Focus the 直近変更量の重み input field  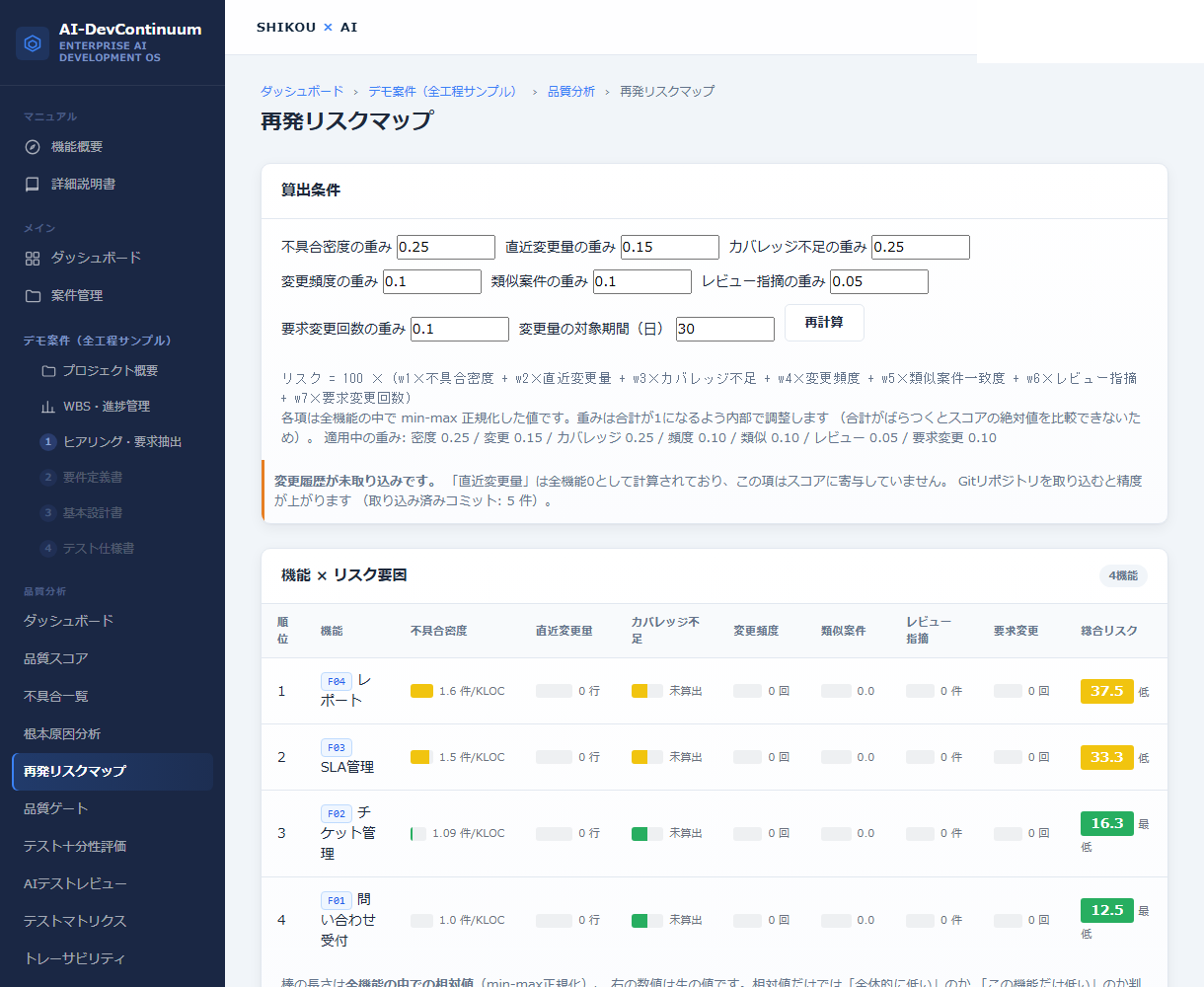pos(670,247)
